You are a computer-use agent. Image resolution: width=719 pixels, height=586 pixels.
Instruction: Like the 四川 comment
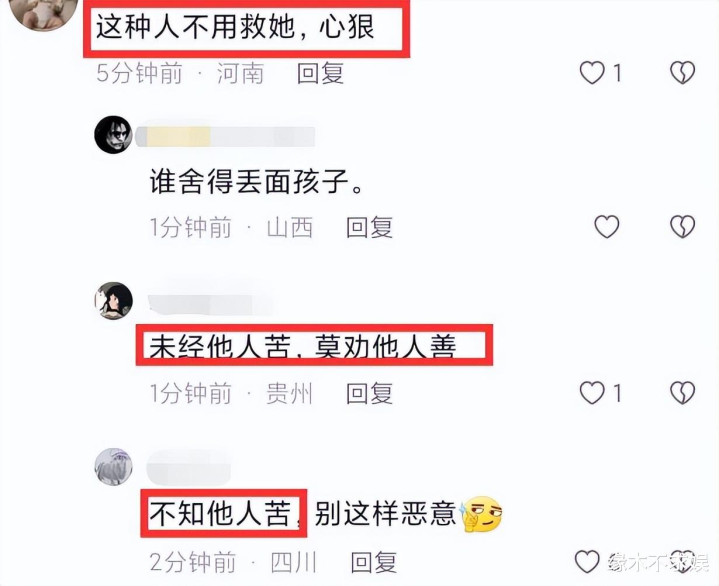587,562
